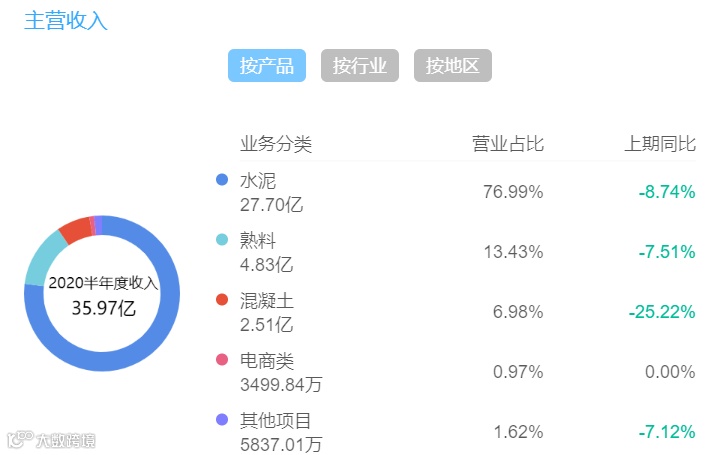Viewport: 720px width, 455px height.
Task: Select the 水泥 row label
Action: pos(257,181)
